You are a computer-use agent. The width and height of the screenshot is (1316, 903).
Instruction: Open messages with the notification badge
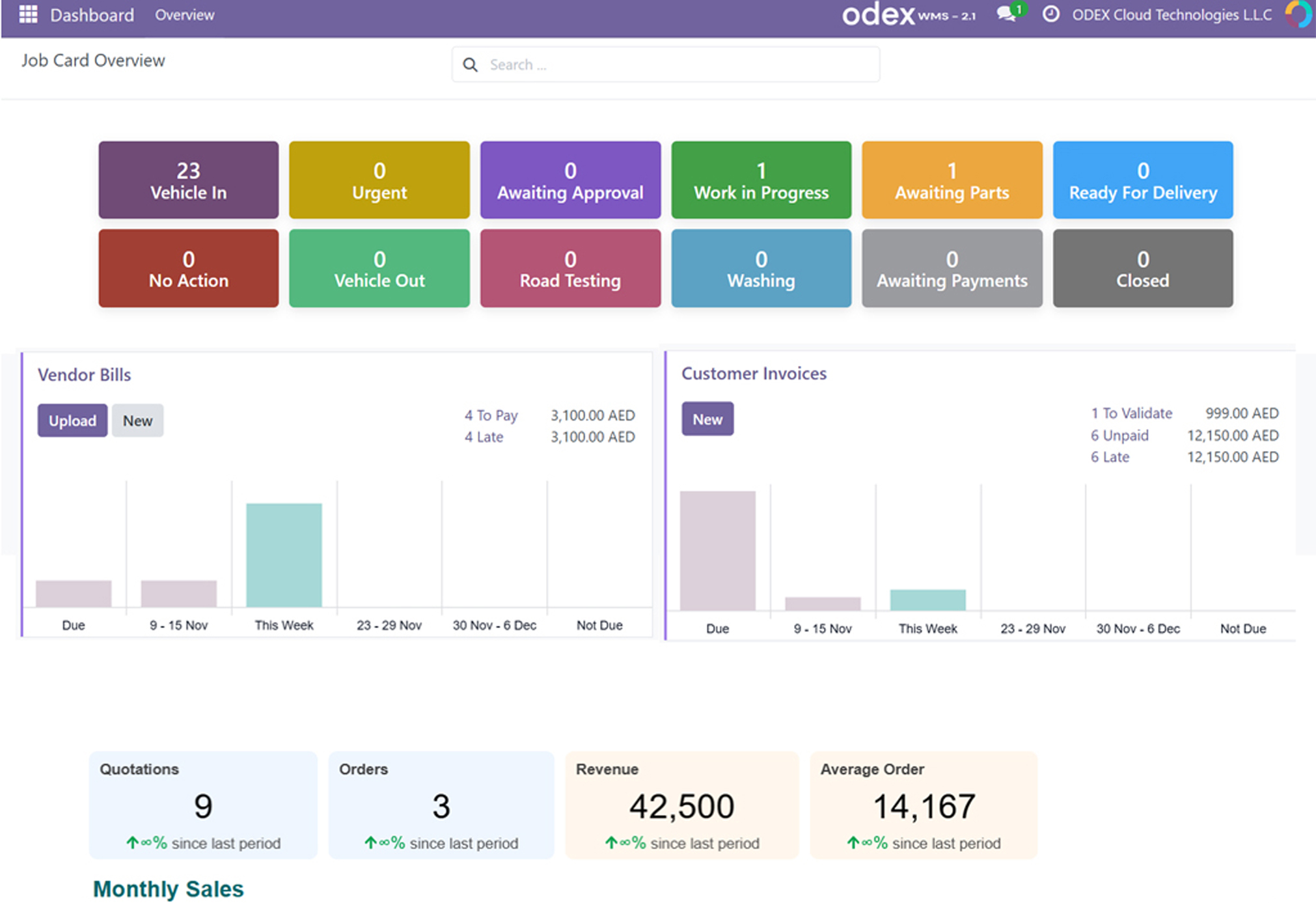1006,14
